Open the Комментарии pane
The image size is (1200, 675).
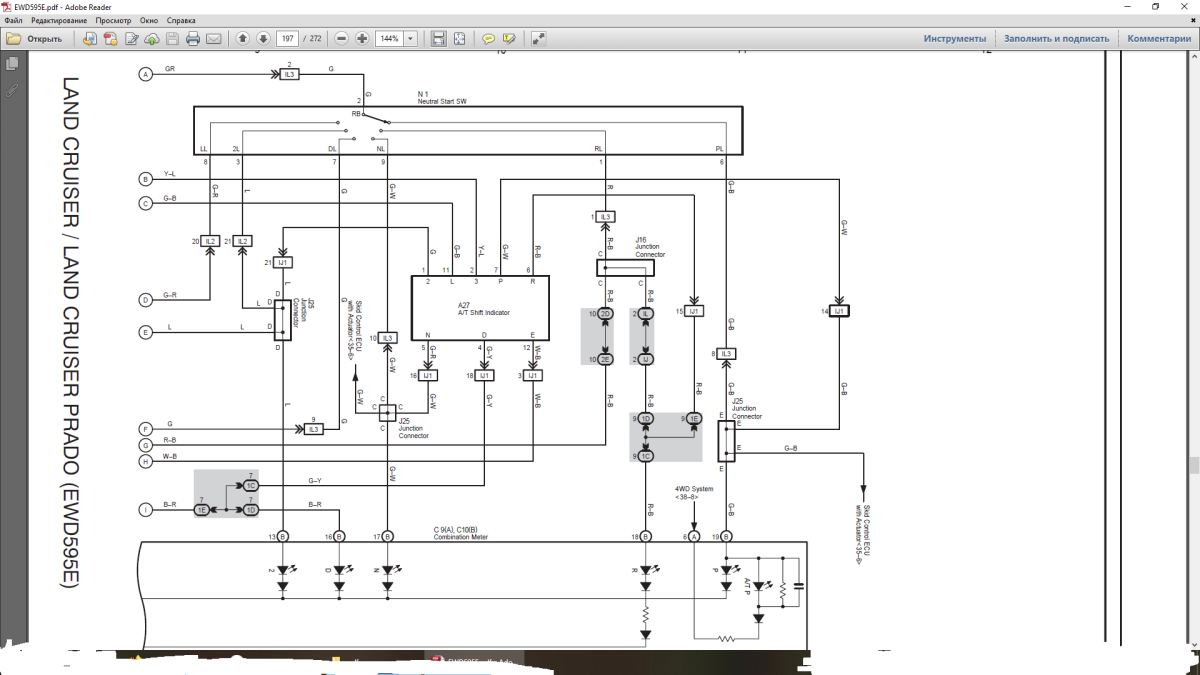1159,39
